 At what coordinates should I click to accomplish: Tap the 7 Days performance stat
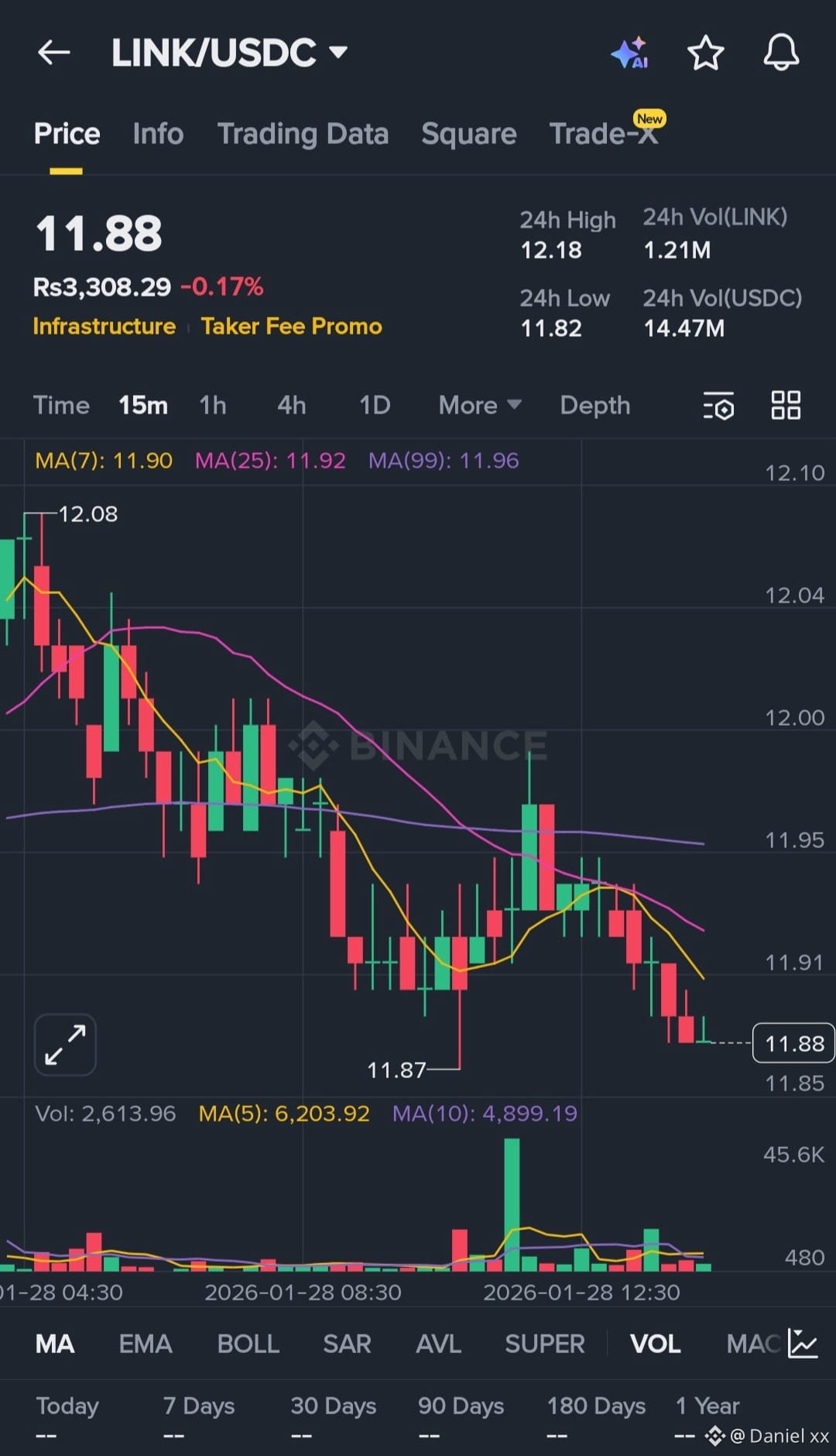pyautogui.click(x=199, y=1419)
